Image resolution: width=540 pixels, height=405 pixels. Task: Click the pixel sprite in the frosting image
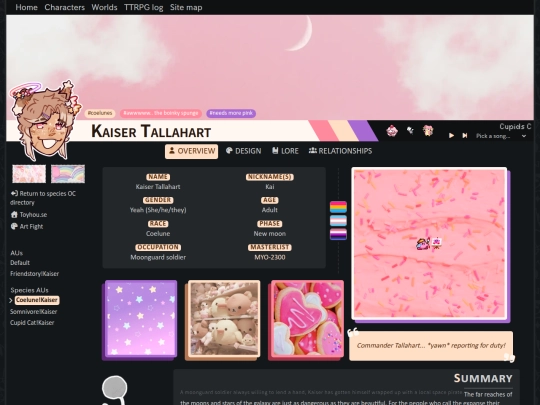pyautogui.click(x=429, y=243)
